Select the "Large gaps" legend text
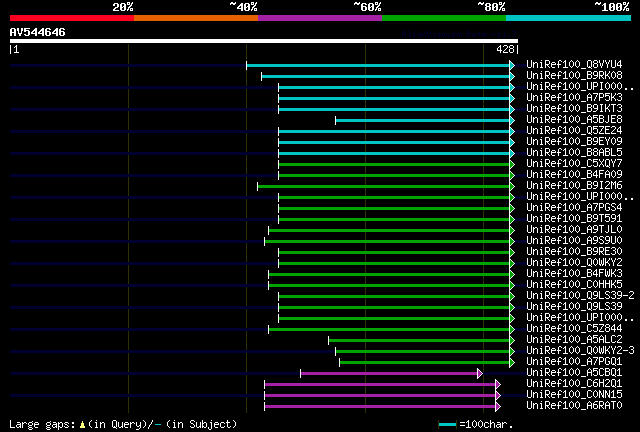Viewport: 640px width, 432px height. pos(42,425)
